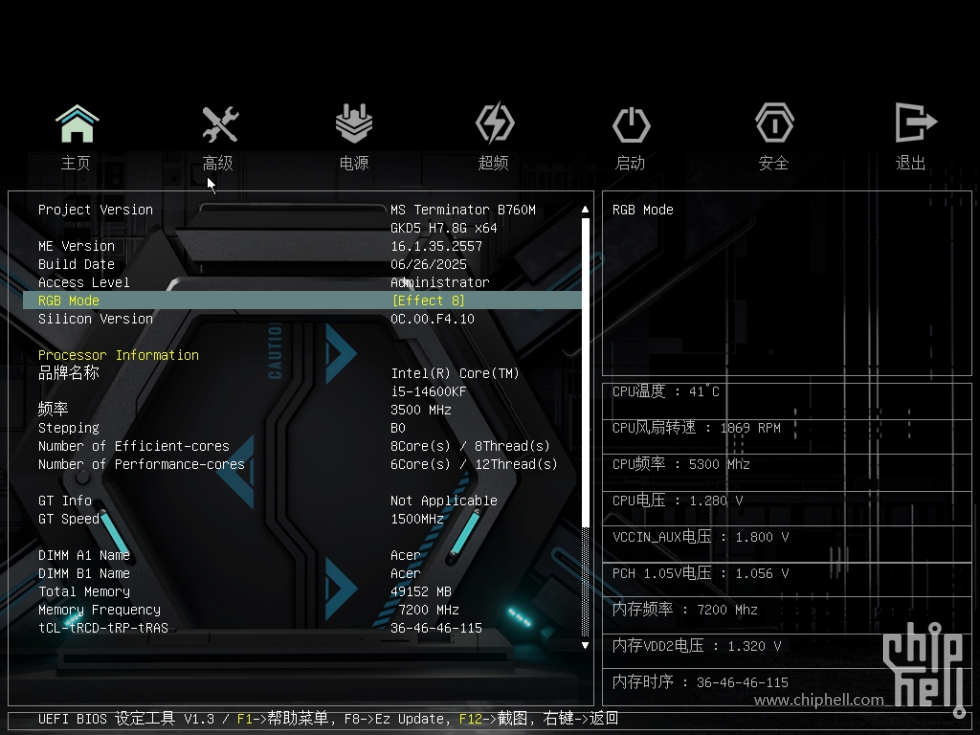Click the Intel(R) Core(TM) text

tap(455, 374)
